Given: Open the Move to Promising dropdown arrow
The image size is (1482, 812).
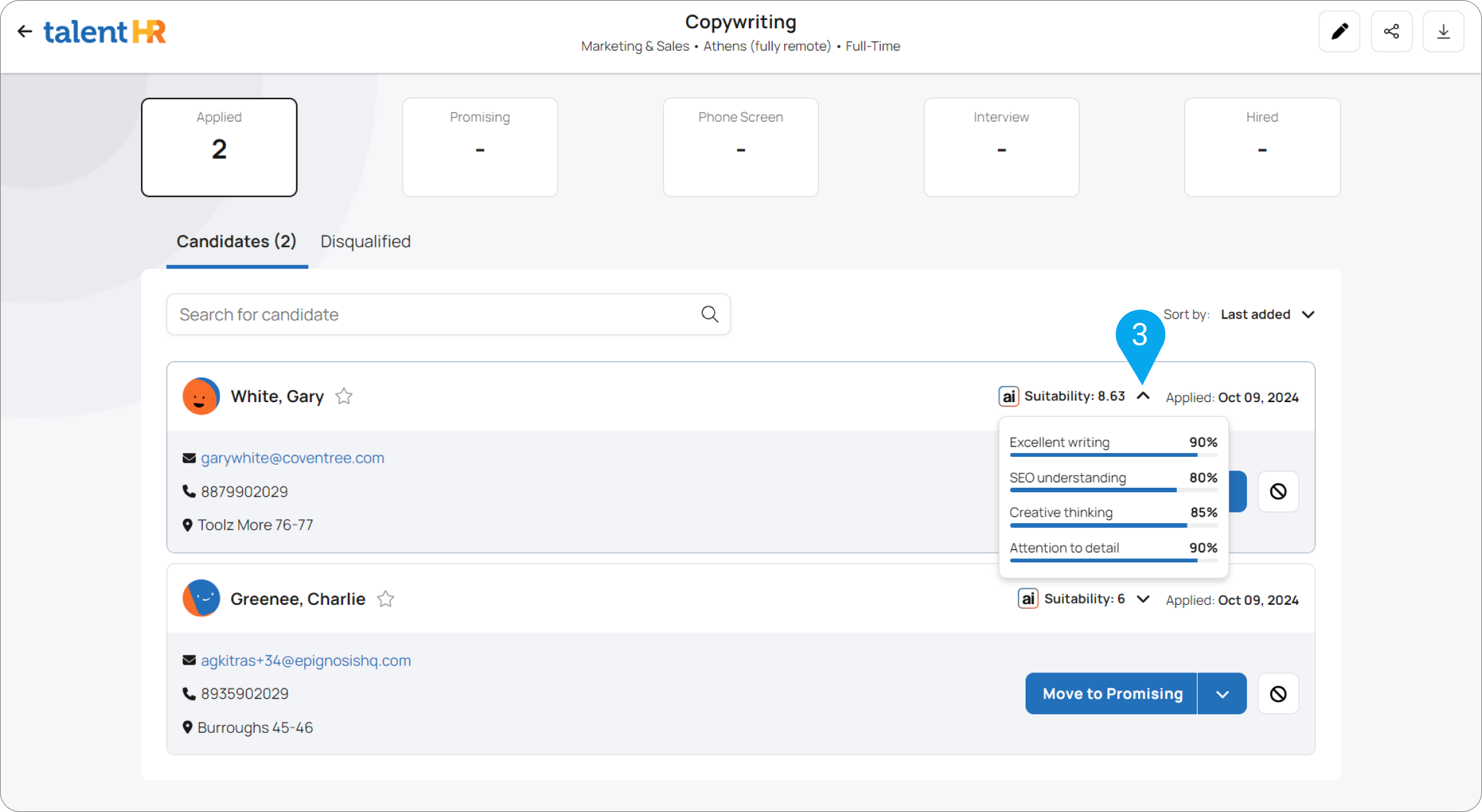Looking at the screenshot, I should (1222, 694).
